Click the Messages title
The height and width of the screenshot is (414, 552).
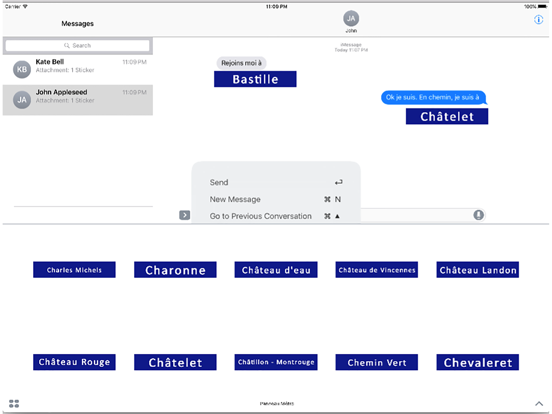(x=77, y=24)
